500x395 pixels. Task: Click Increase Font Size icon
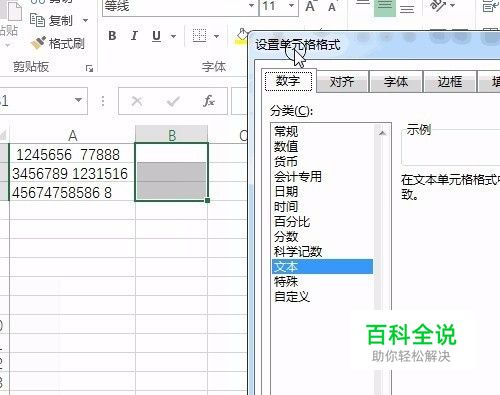pyautogui.click(x=311, y=6)
